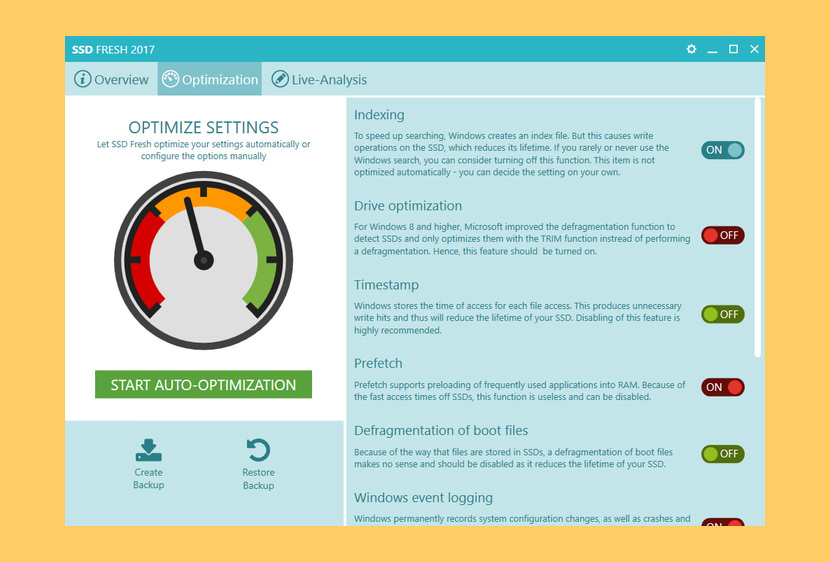
Task: Click the Create Backup download icon
Action: click(x=149, y=450)
